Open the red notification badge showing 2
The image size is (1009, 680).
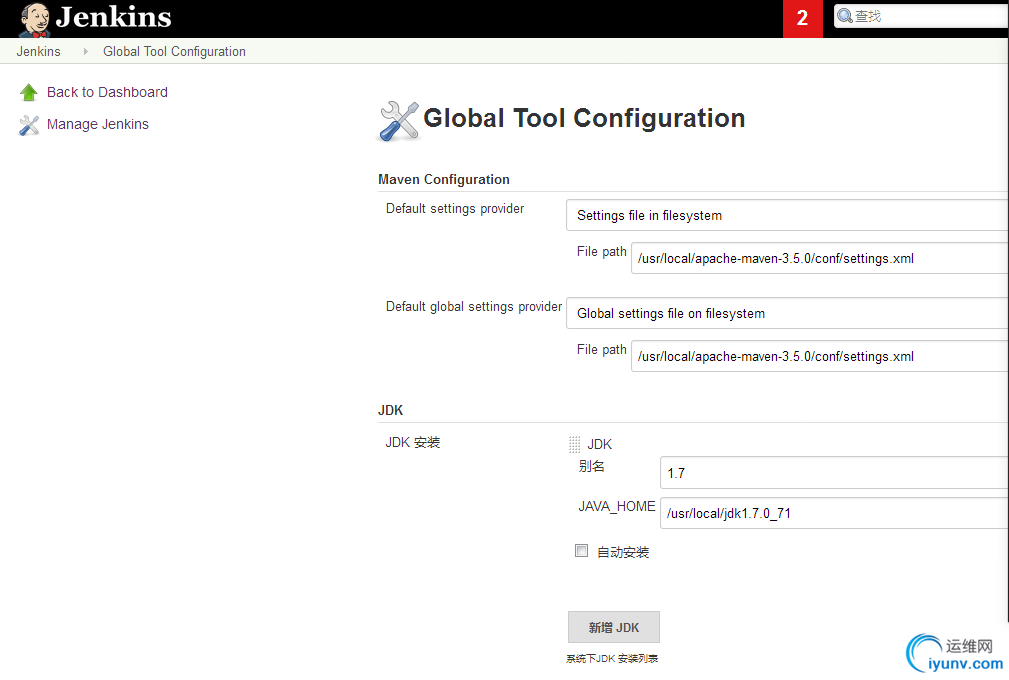(802, 19)
